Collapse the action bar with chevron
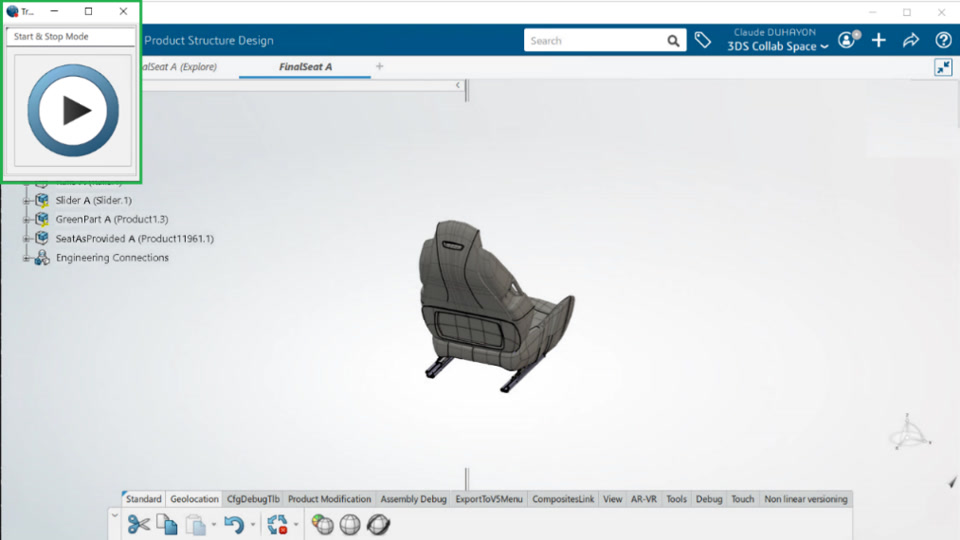Screen dimensions: 960x540 tap(114, 516)
